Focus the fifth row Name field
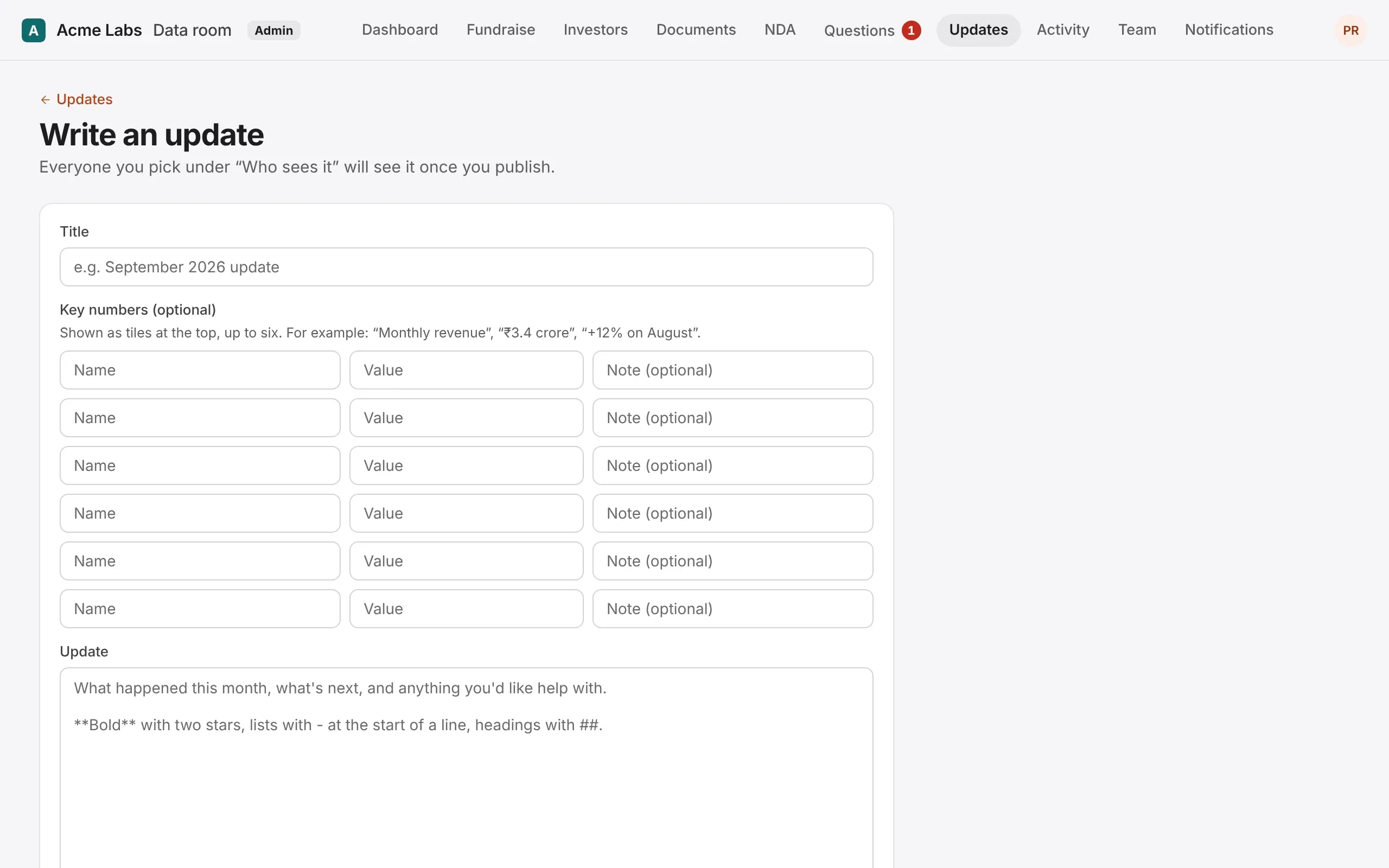The height and width of the screenshot is (868, 1389). point(200,561)
